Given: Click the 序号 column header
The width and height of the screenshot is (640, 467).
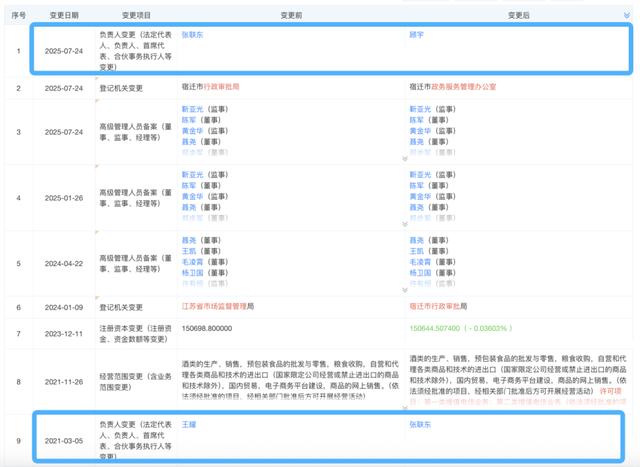Looking at the screenshot, I should (x=18, y=16).
